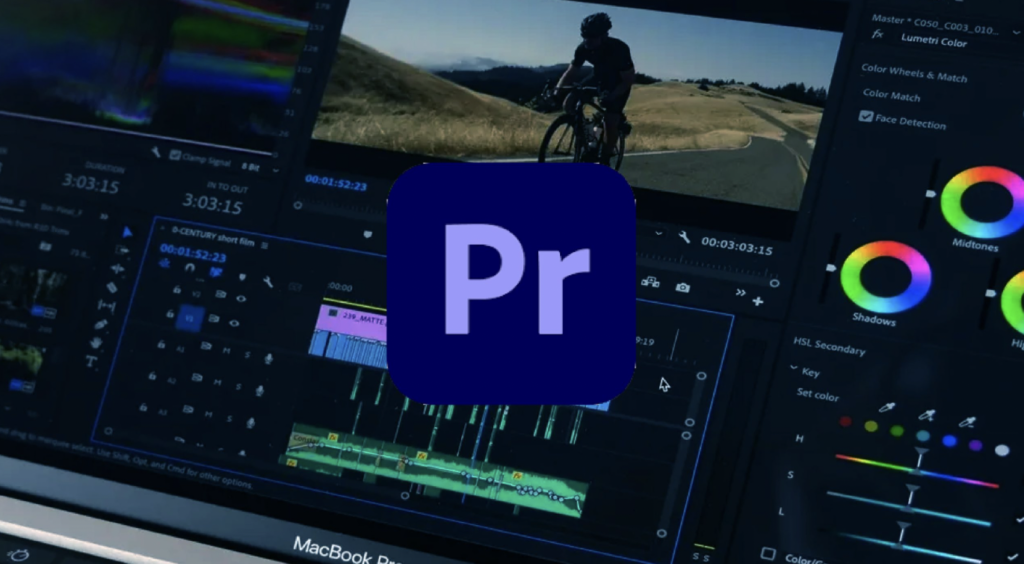The width and height of the screenshot is (1024, 564).
Task: Select the Hand tool
Action: (x=96, y=342)
